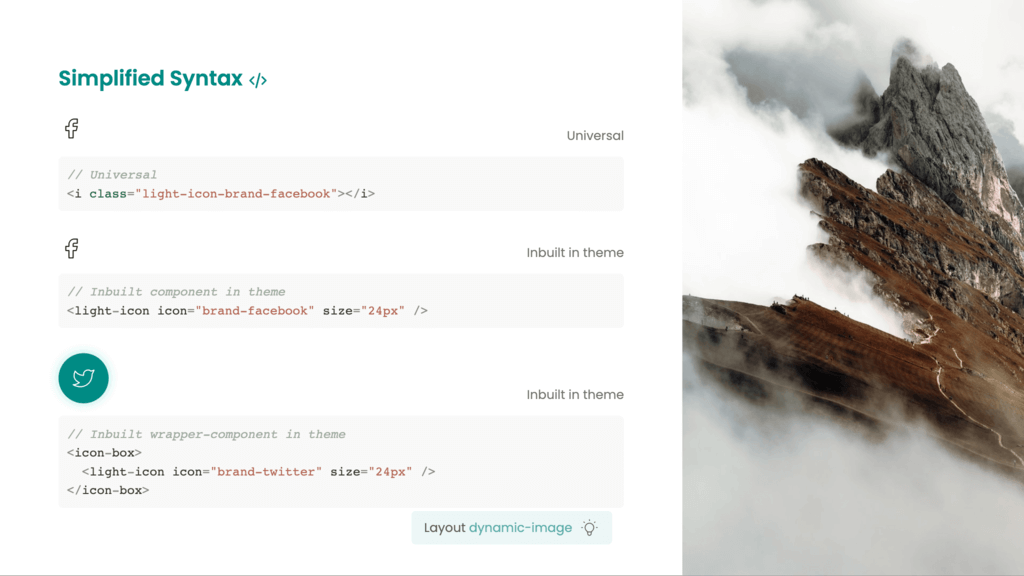1024x576 pixels.
Task: Click the opening <icon-box> tag line
Action: click(x=104, y=453)
